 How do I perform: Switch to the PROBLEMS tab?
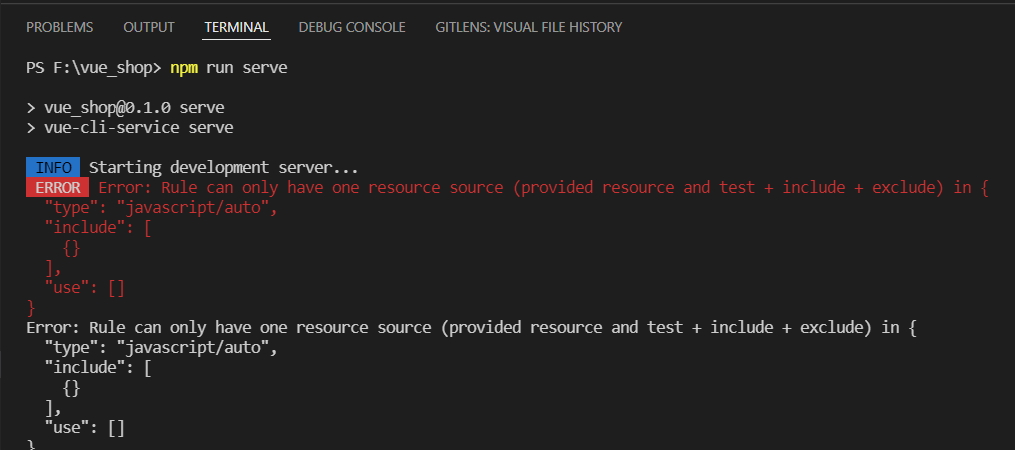coord(60,27)
